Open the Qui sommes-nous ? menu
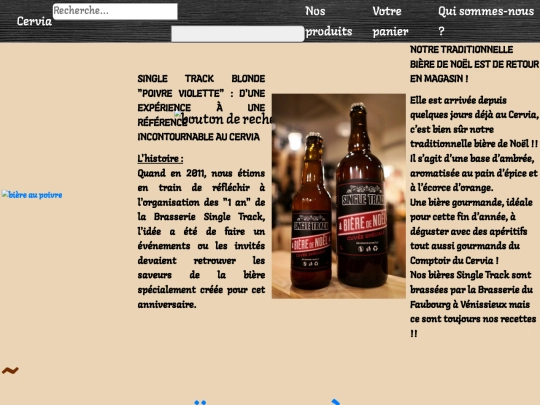This screenshot has height=405, width=540. [x=486, y=21]
